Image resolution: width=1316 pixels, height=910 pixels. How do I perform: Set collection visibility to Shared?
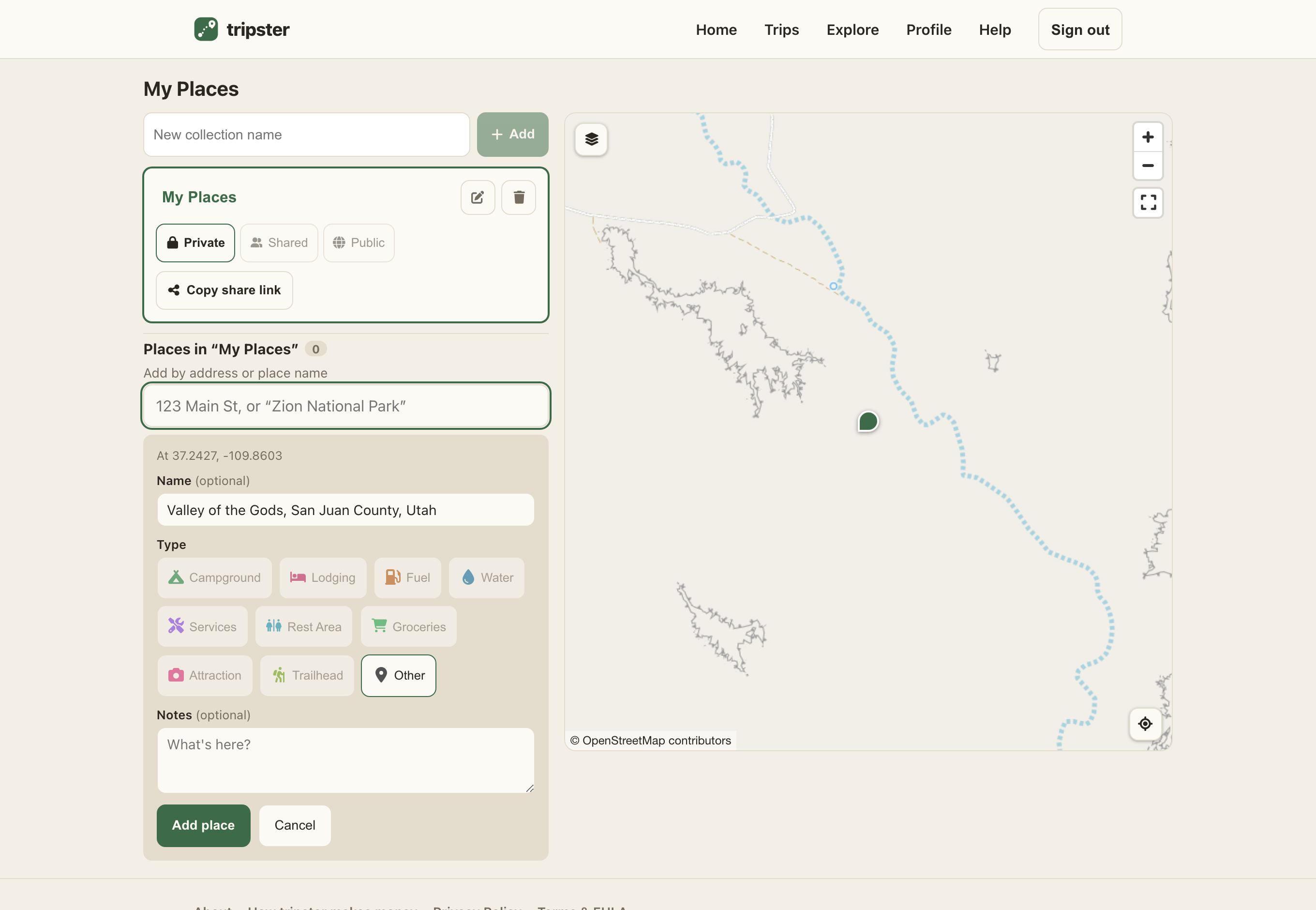[x=279, y=243]
